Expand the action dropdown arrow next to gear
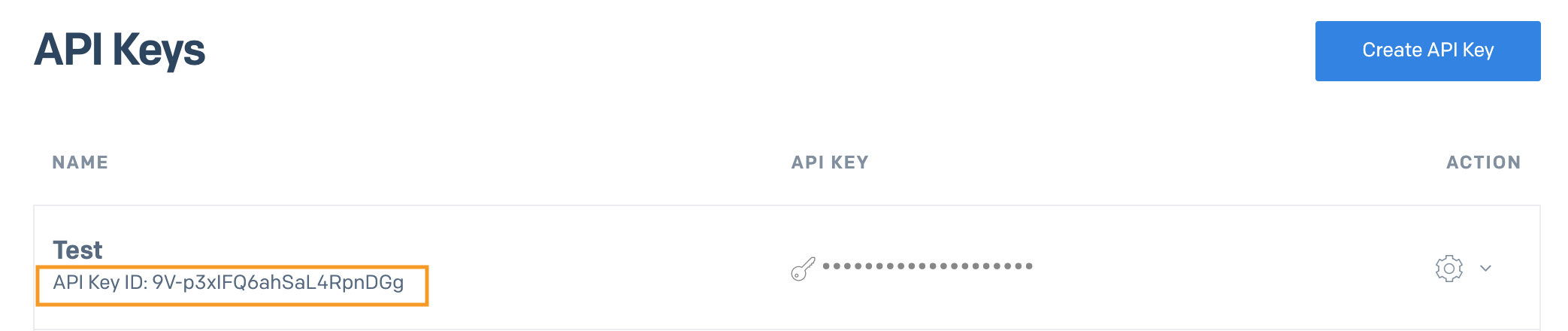Screen dimensions: 1568x331 tap(1485, 269)
